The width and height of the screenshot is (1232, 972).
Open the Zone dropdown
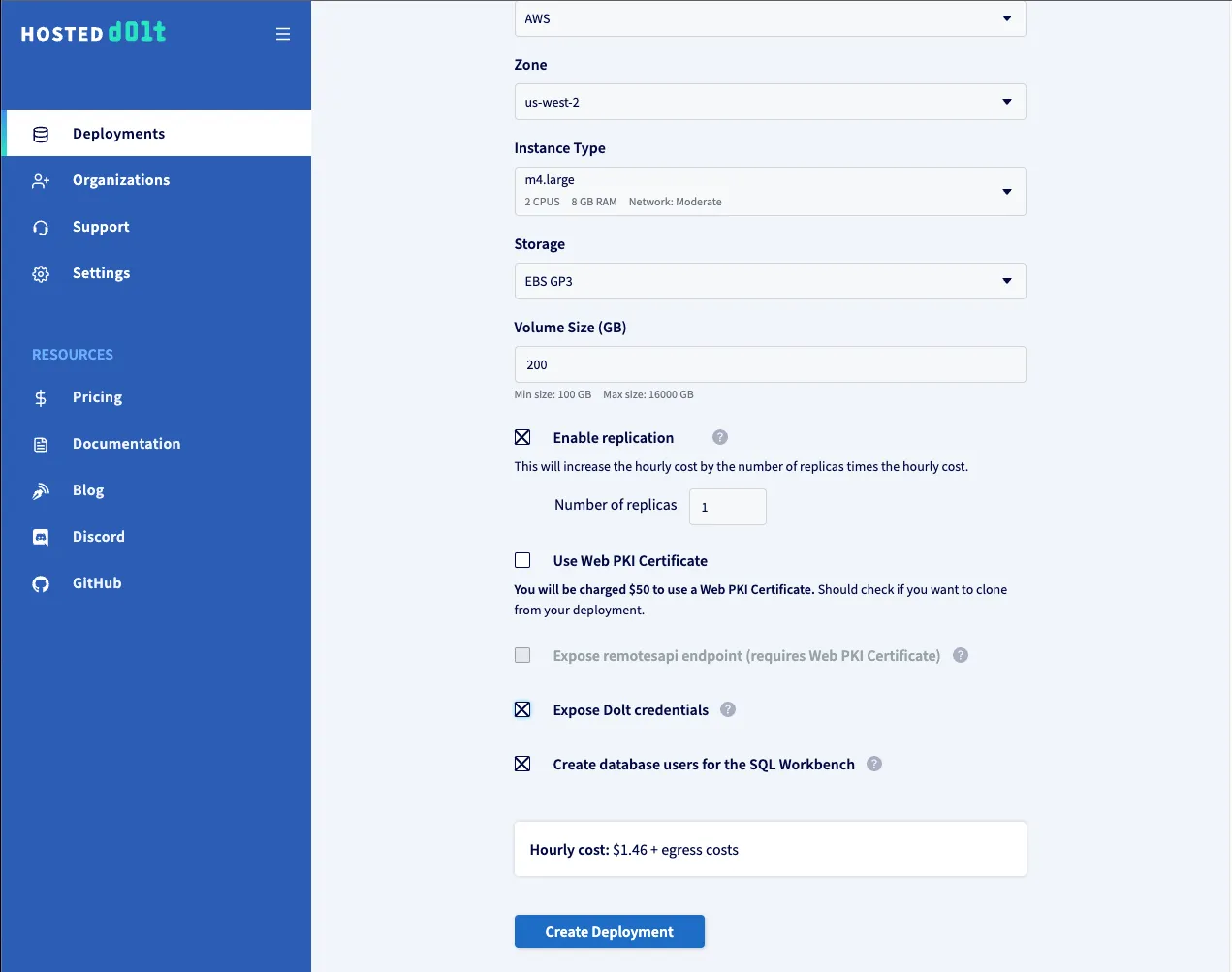(x=770, y=102)
